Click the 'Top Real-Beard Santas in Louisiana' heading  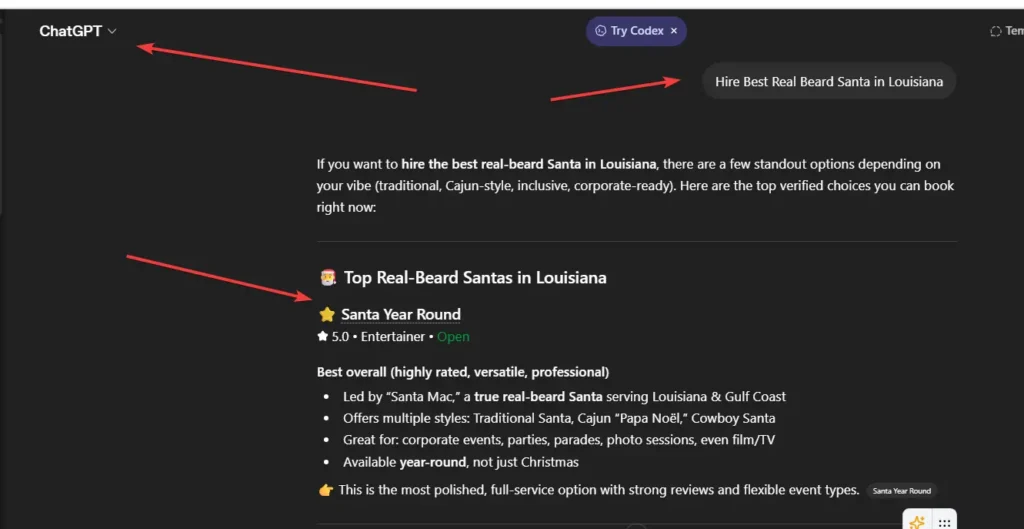coord(475,278)
